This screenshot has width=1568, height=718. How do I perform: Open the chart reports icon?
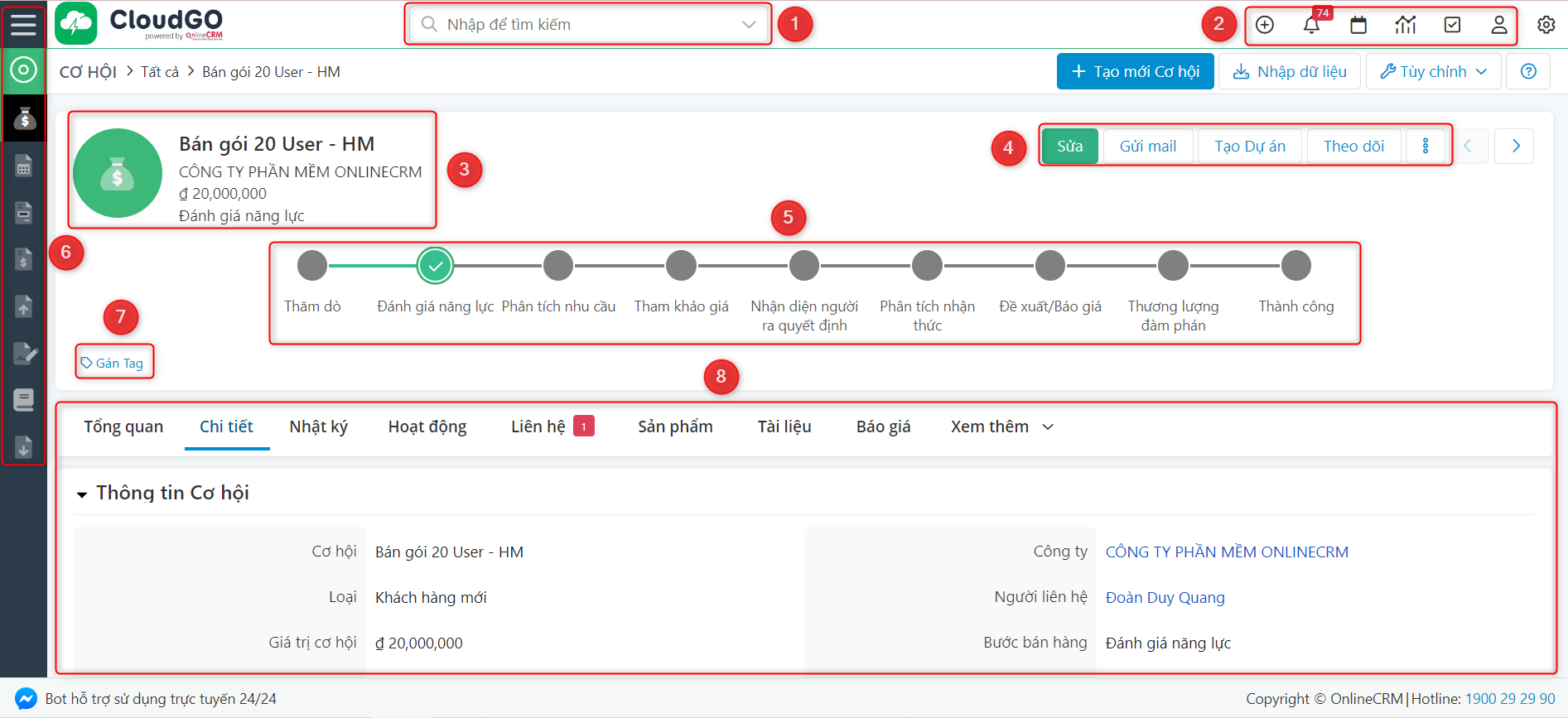(x=1406, y=25)
